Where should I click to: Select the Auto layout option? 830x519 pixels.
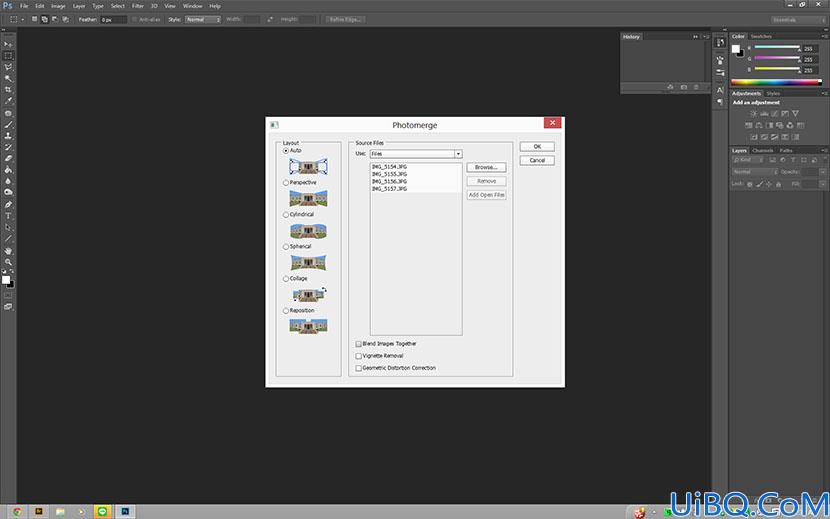point(286,151)
